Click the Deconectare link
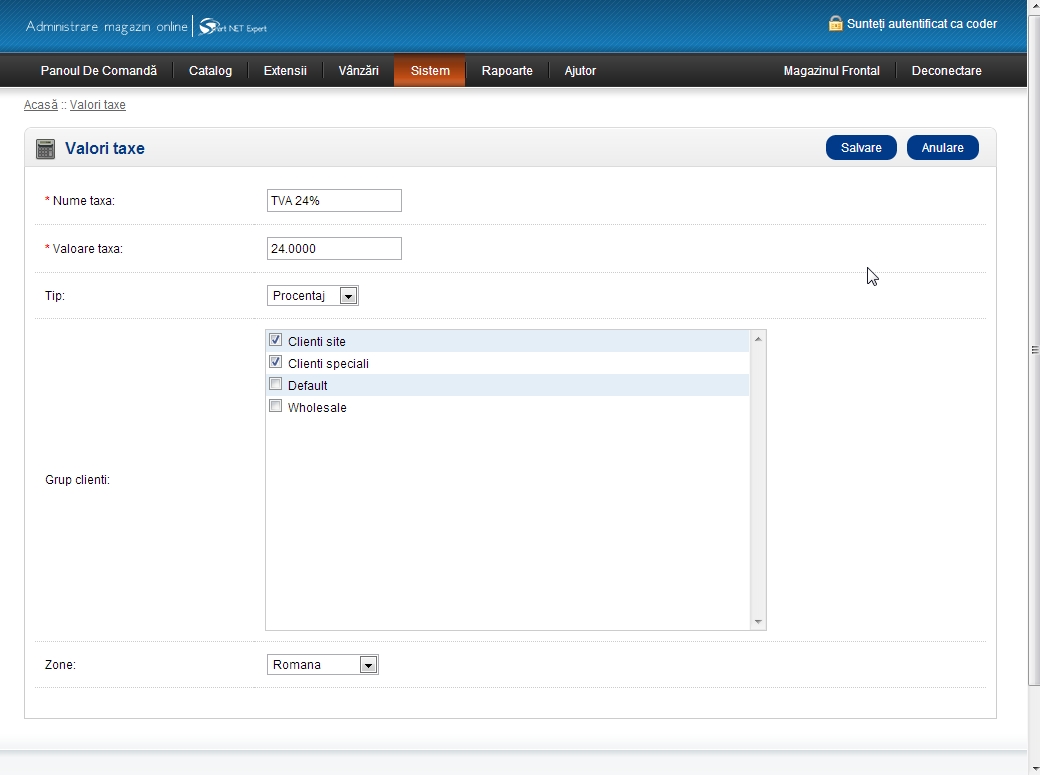The width and height of the screenshot is (1040, 775). coord(946,71)
